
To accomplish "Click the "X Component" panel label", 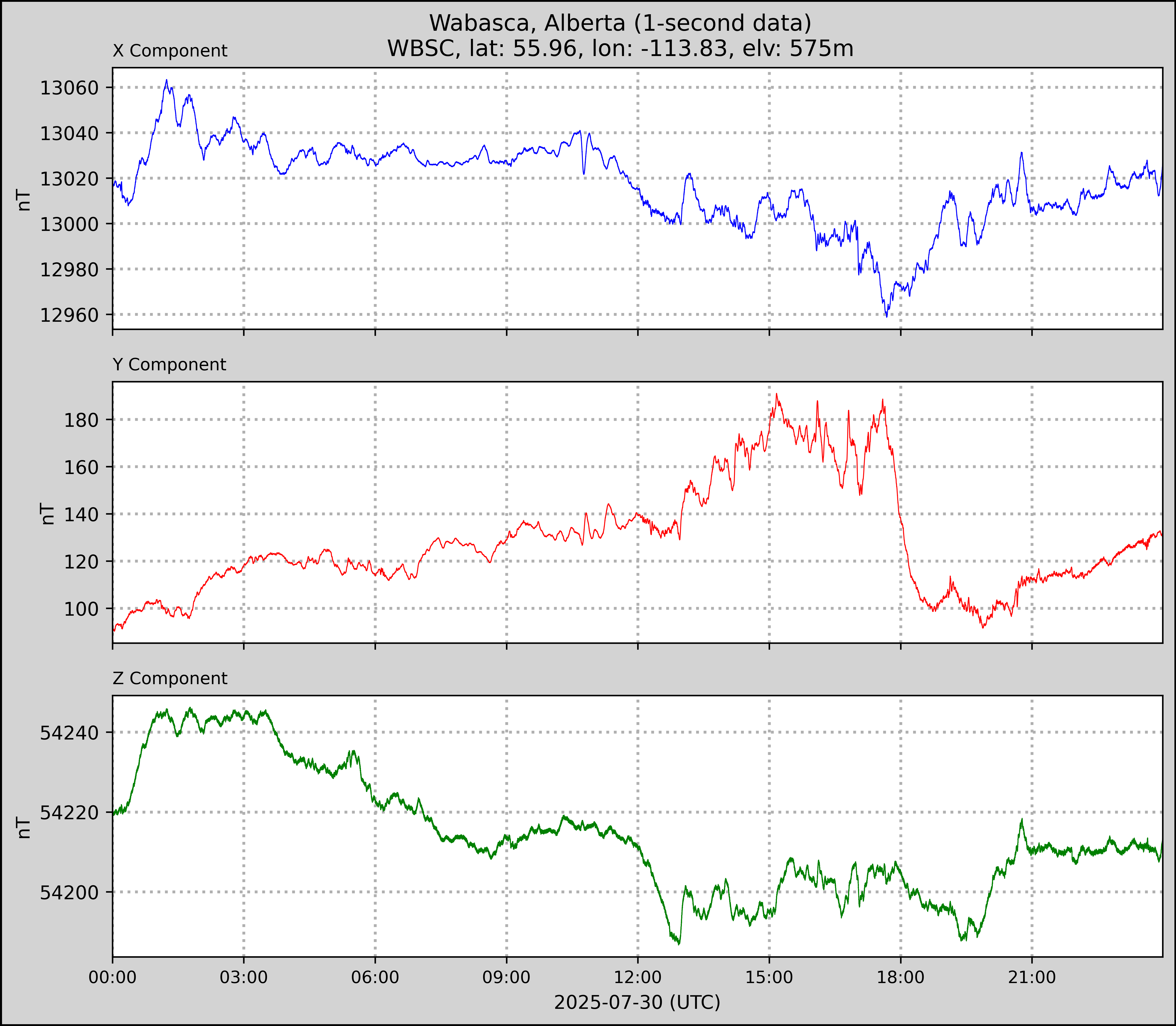I will coord(170,51).
